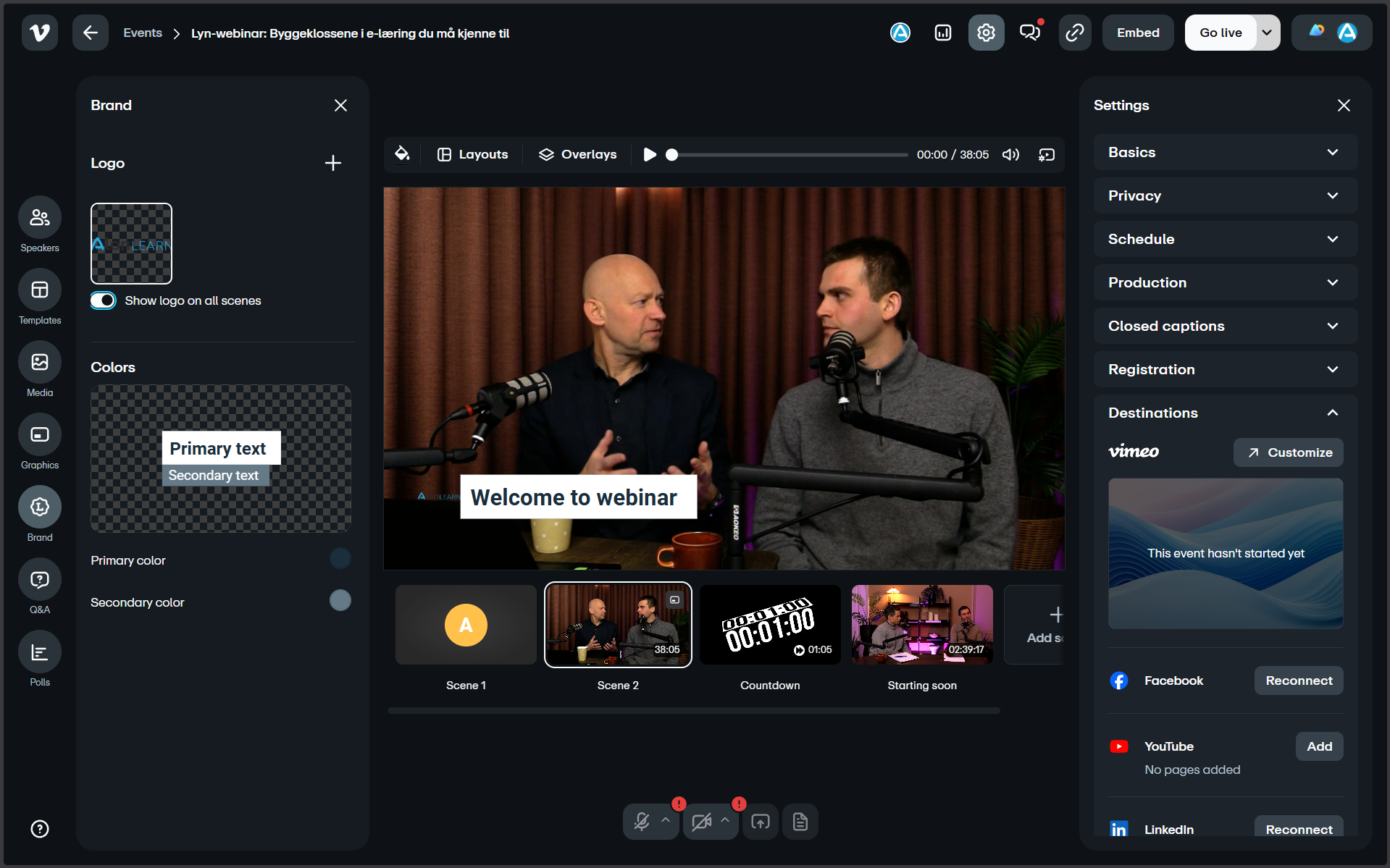Add a new logo with plus icon
The width and height of the screenshot is (1390, 868).
point(333,163)
